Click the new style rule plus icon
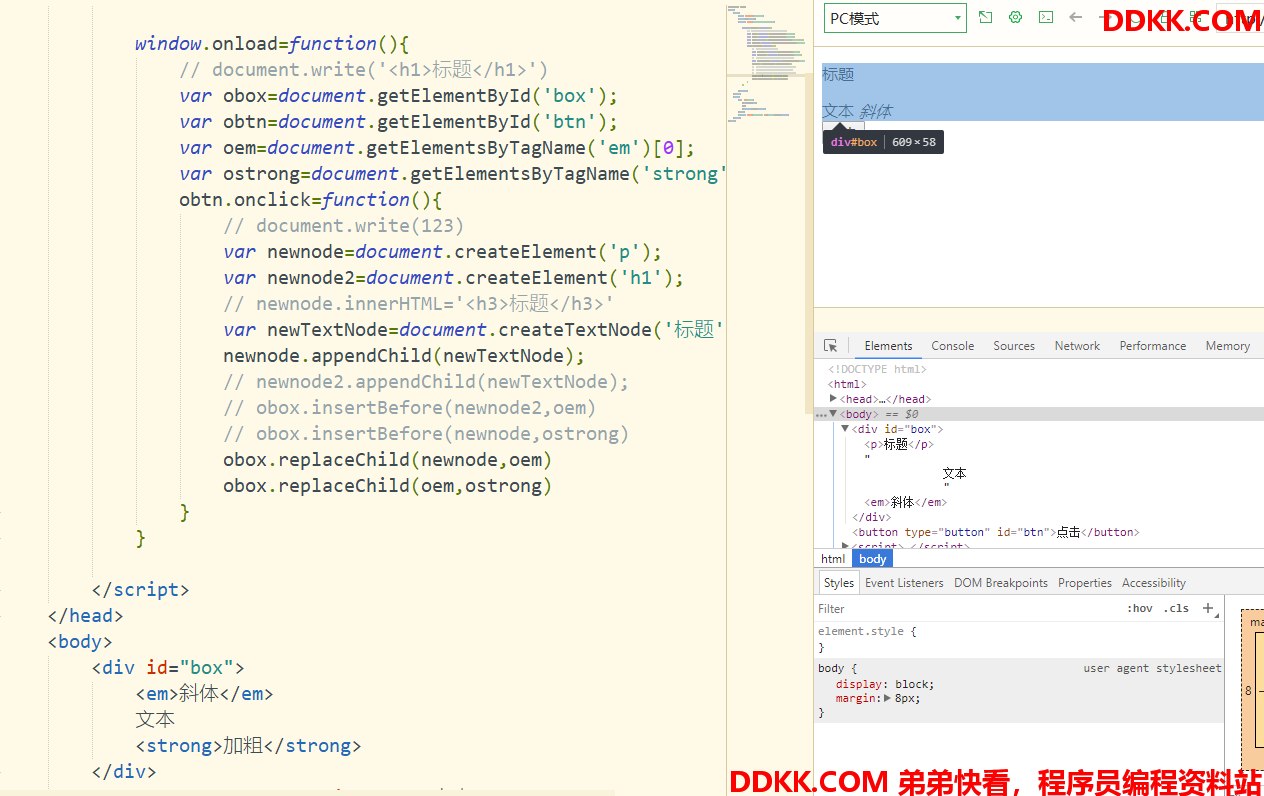 click(1208, 608)
